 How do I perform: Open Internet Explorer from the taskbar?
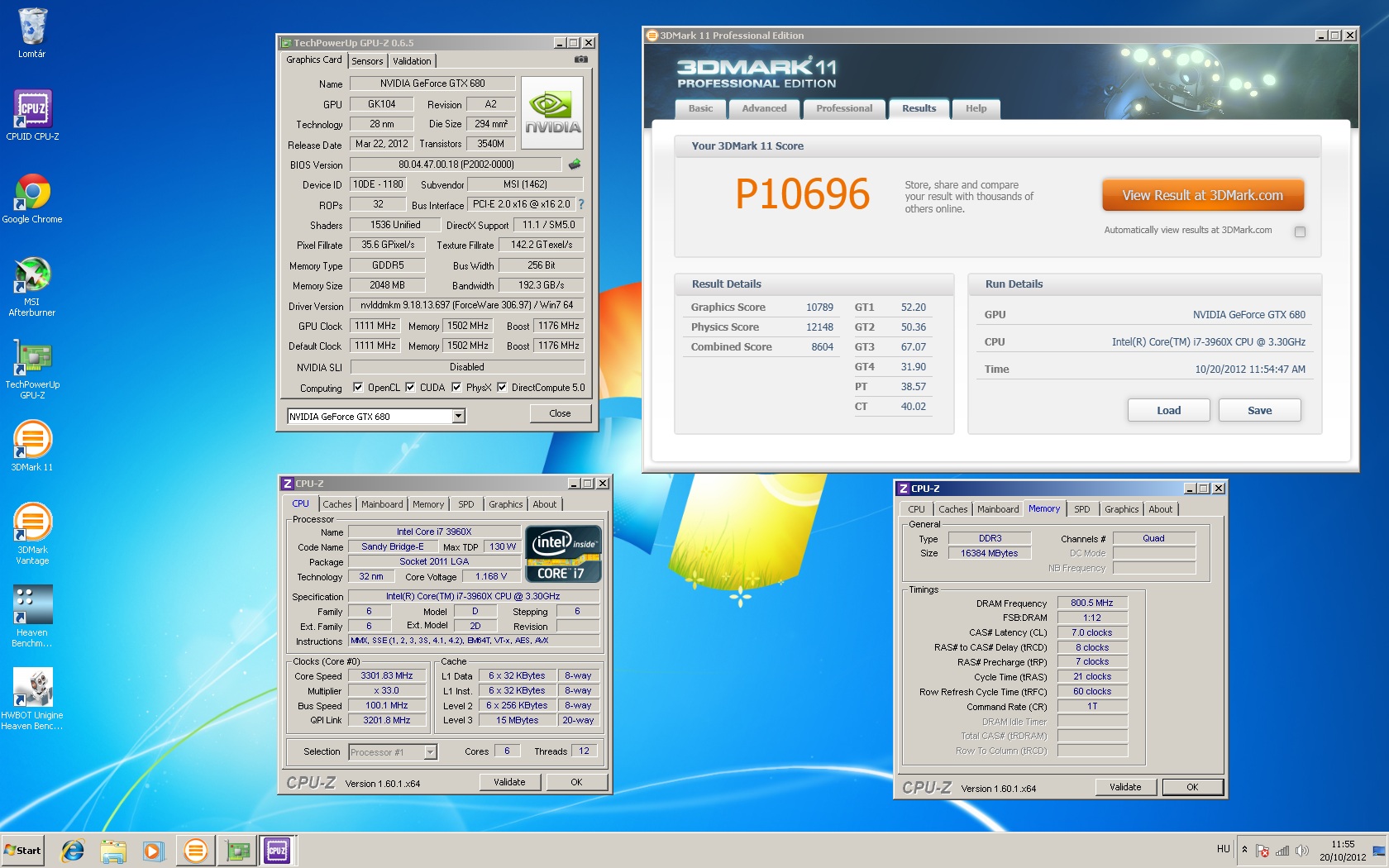[x=73, y=850]
